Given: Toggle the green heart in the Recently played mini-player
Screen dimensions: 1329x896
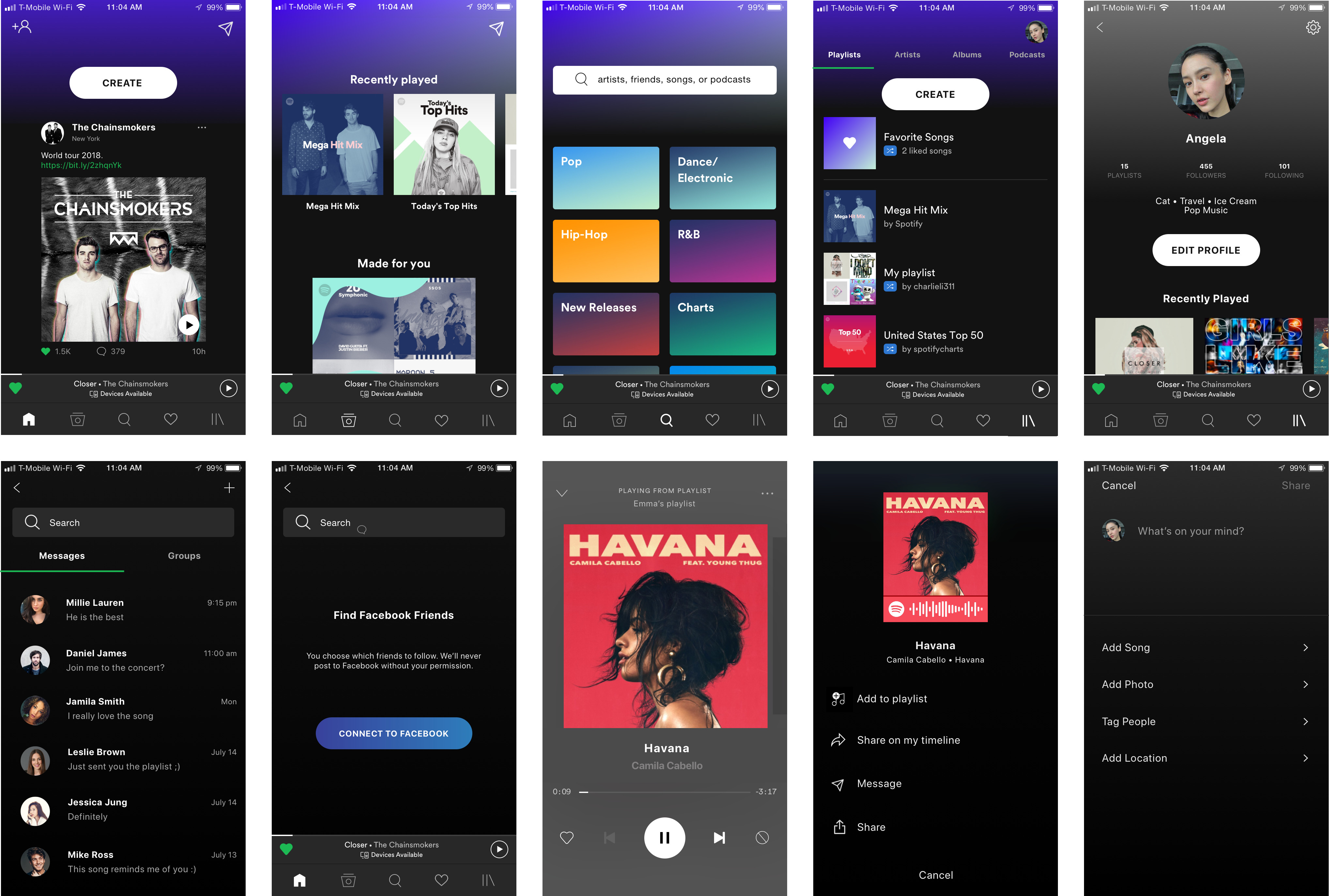Looking at the screenshot, I should tap(286, 388).
